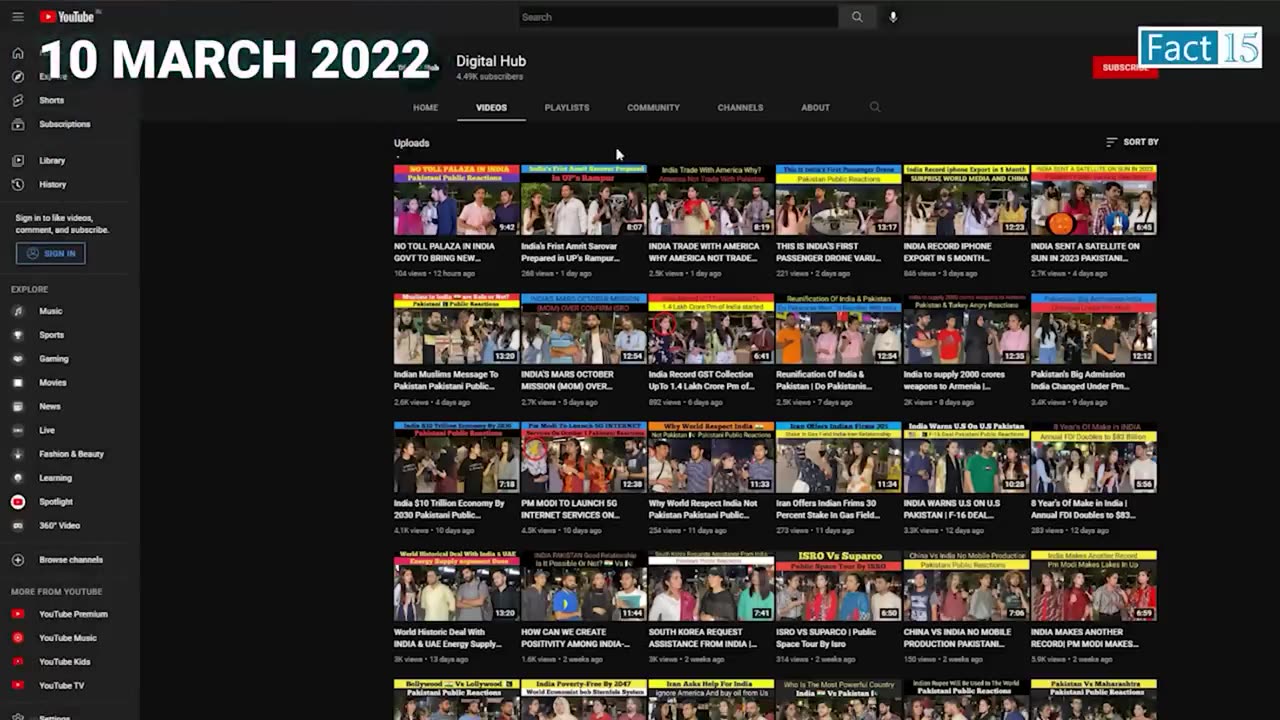The height and width of the screenshot is (720, 1280).
Task: Open Sports in Explore section
Action: (x=51, y=335)
